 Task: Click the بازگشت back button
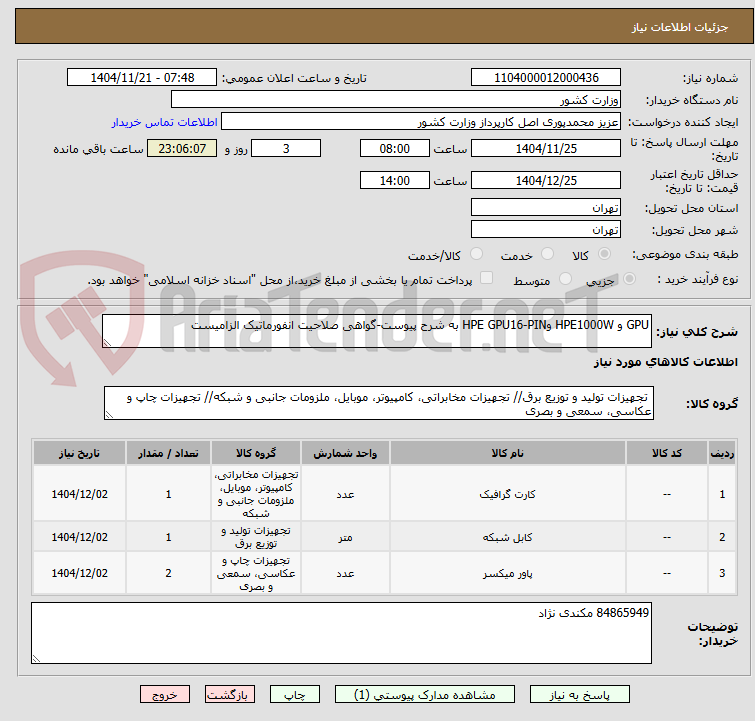[x=230, y=695]
